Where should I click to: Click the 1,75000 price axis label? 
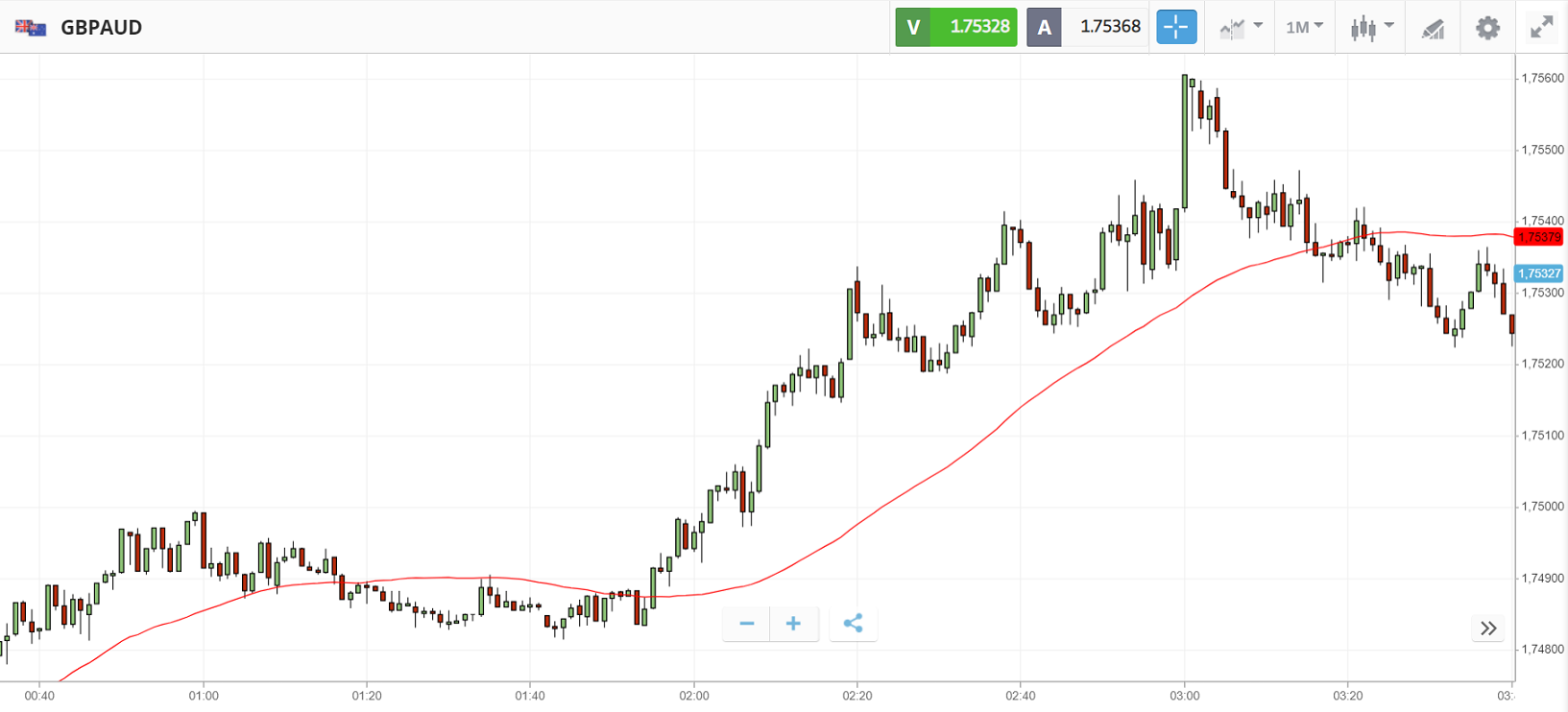click(x=1542, y=506)
